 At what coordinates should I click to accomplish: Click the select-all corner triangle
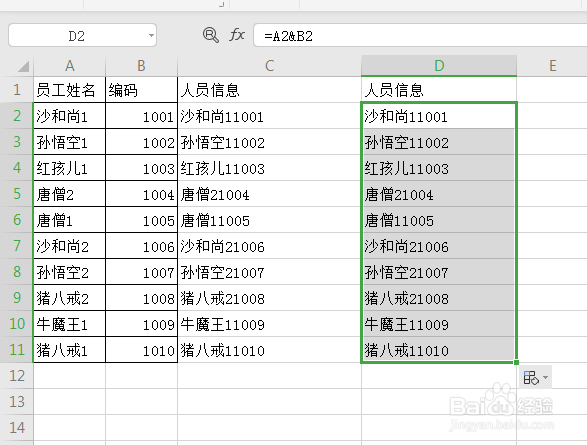coord(24,67)
